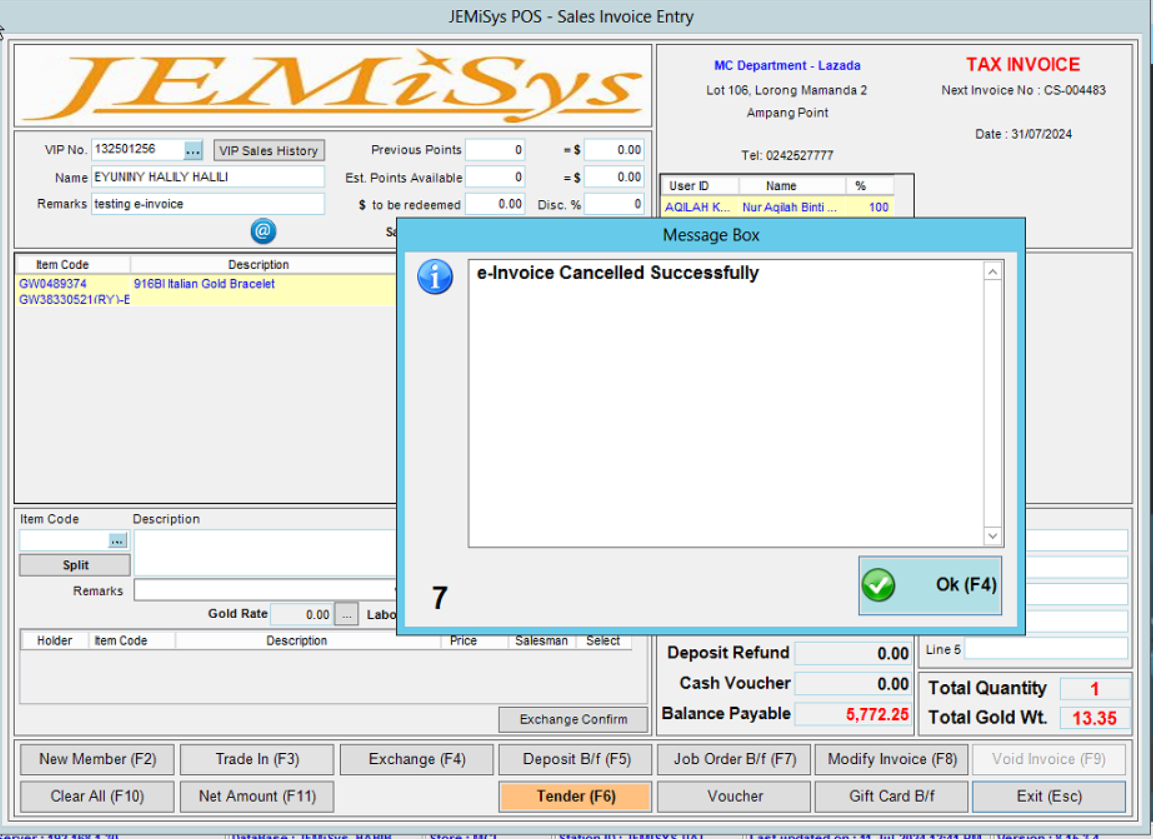Open VIP Sales History
1153x839 pixels.
tap(268, 149)
